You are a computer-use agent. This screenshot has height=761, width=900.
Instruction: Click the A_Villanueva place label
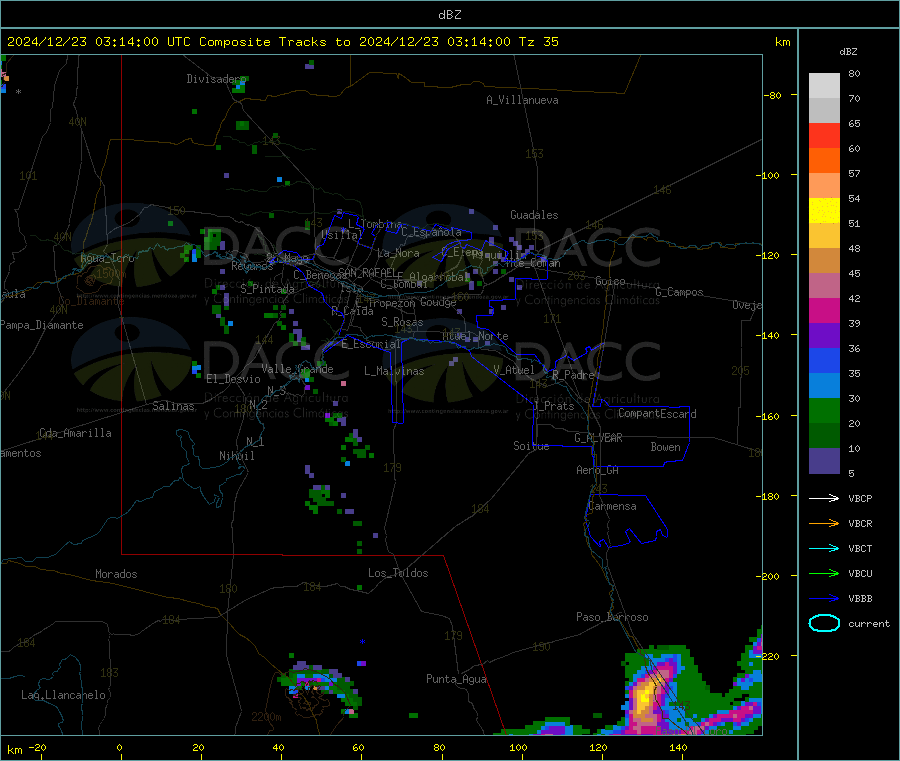point(522,100)
